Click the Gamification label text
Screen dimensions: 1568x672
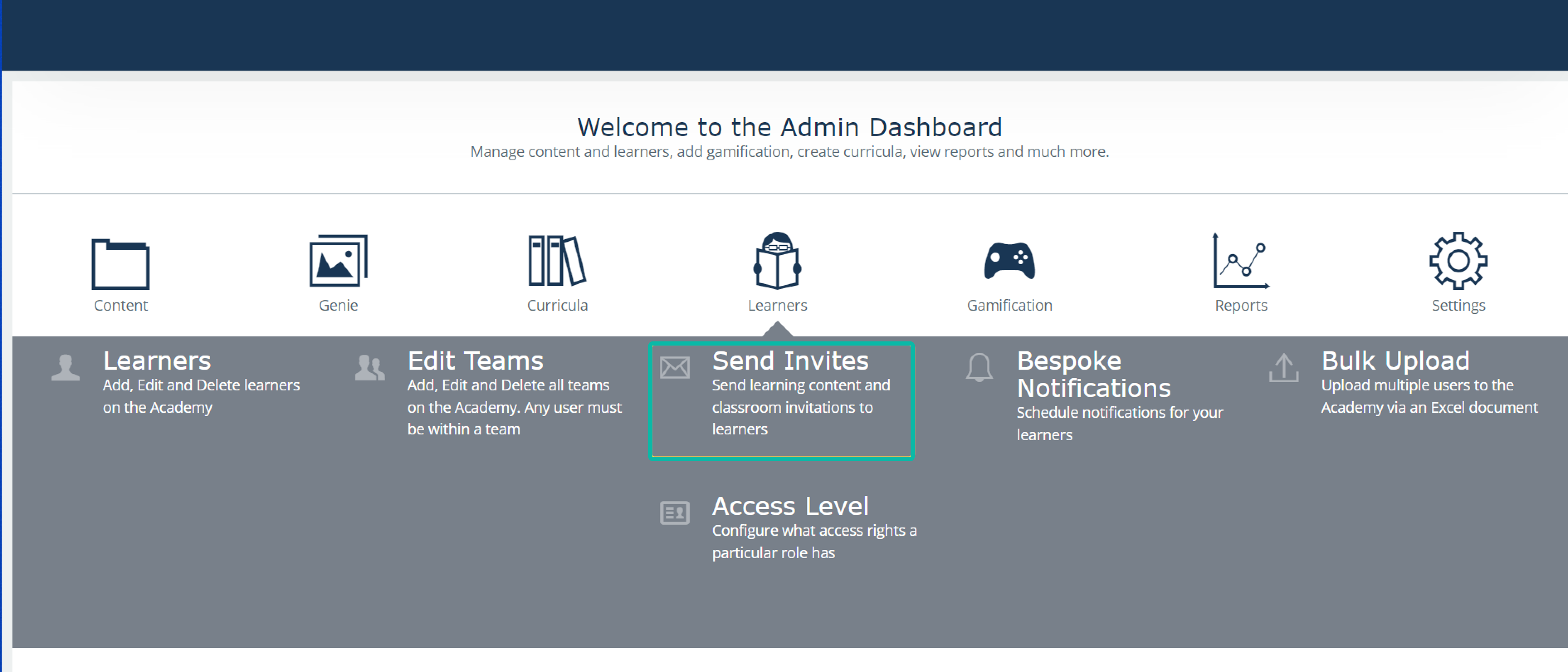[x=1009, y=305]
